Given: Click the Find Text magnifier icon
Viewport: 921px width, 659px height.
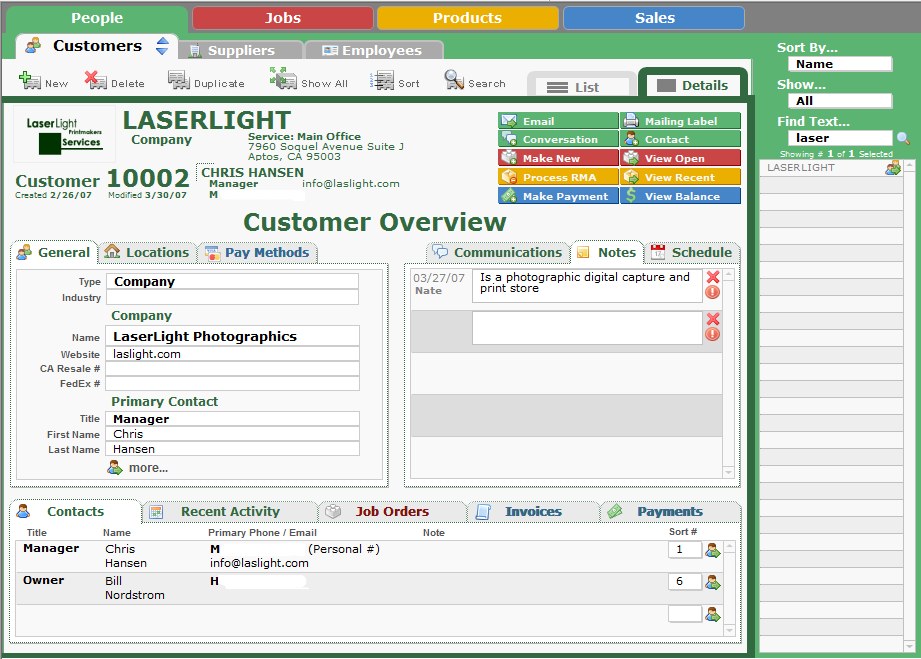Looking at the screenshot, I should (x=903, y=138).
